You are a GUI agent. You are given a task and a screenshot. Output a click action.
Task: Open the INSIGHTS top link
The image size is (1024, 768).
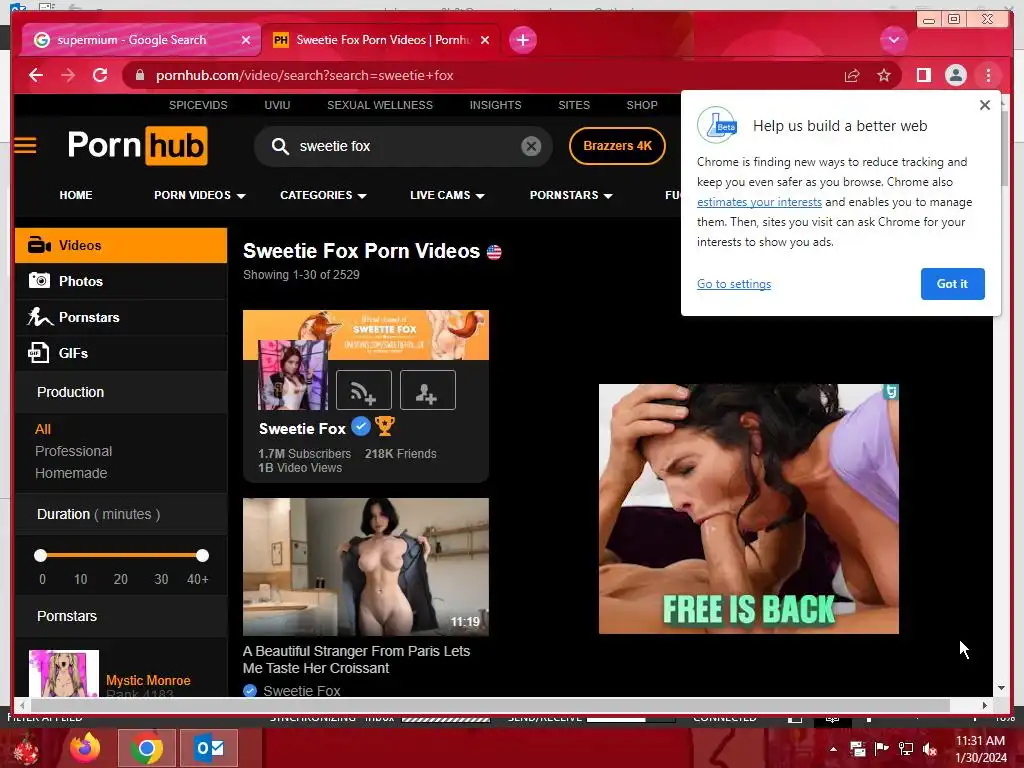coord(495,105)
